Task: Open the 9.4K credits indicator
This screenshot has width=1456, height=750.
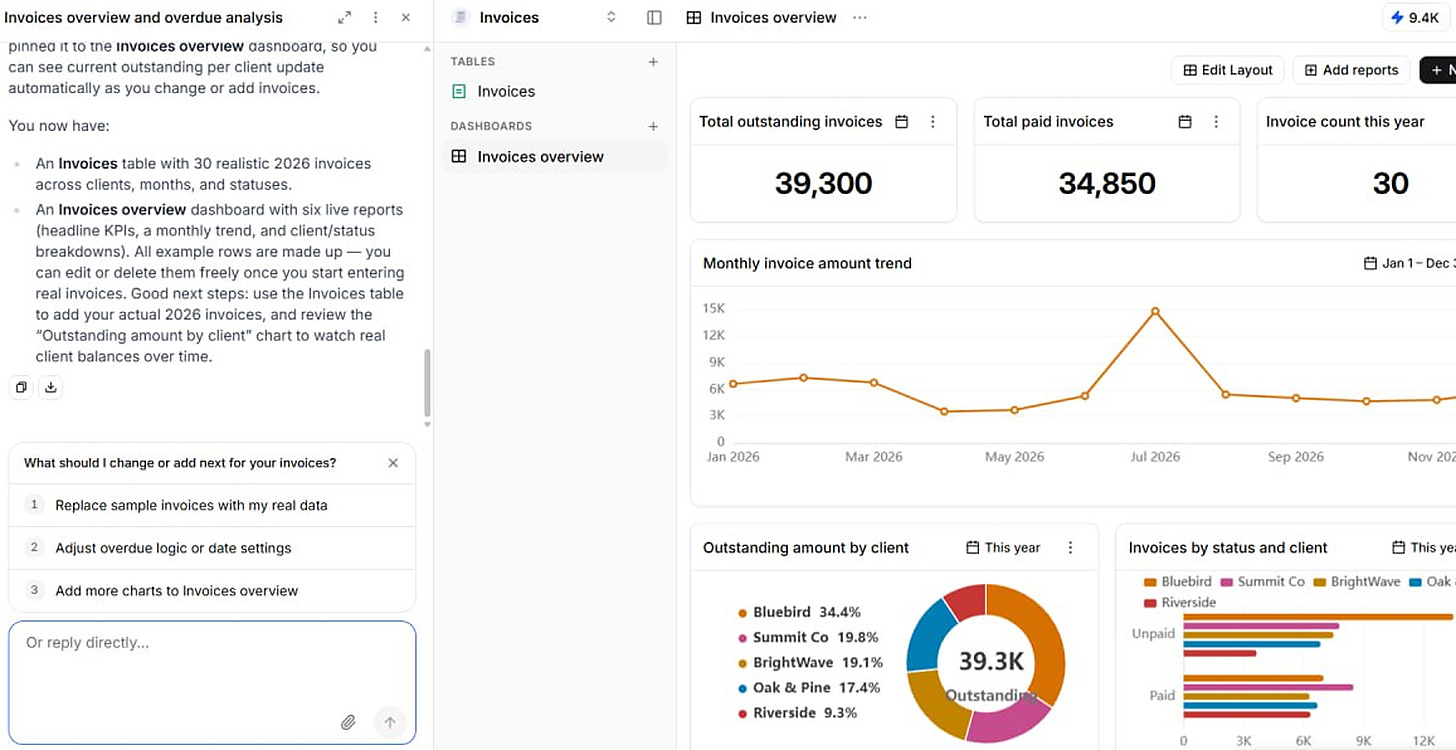Action: [1415, 17]
